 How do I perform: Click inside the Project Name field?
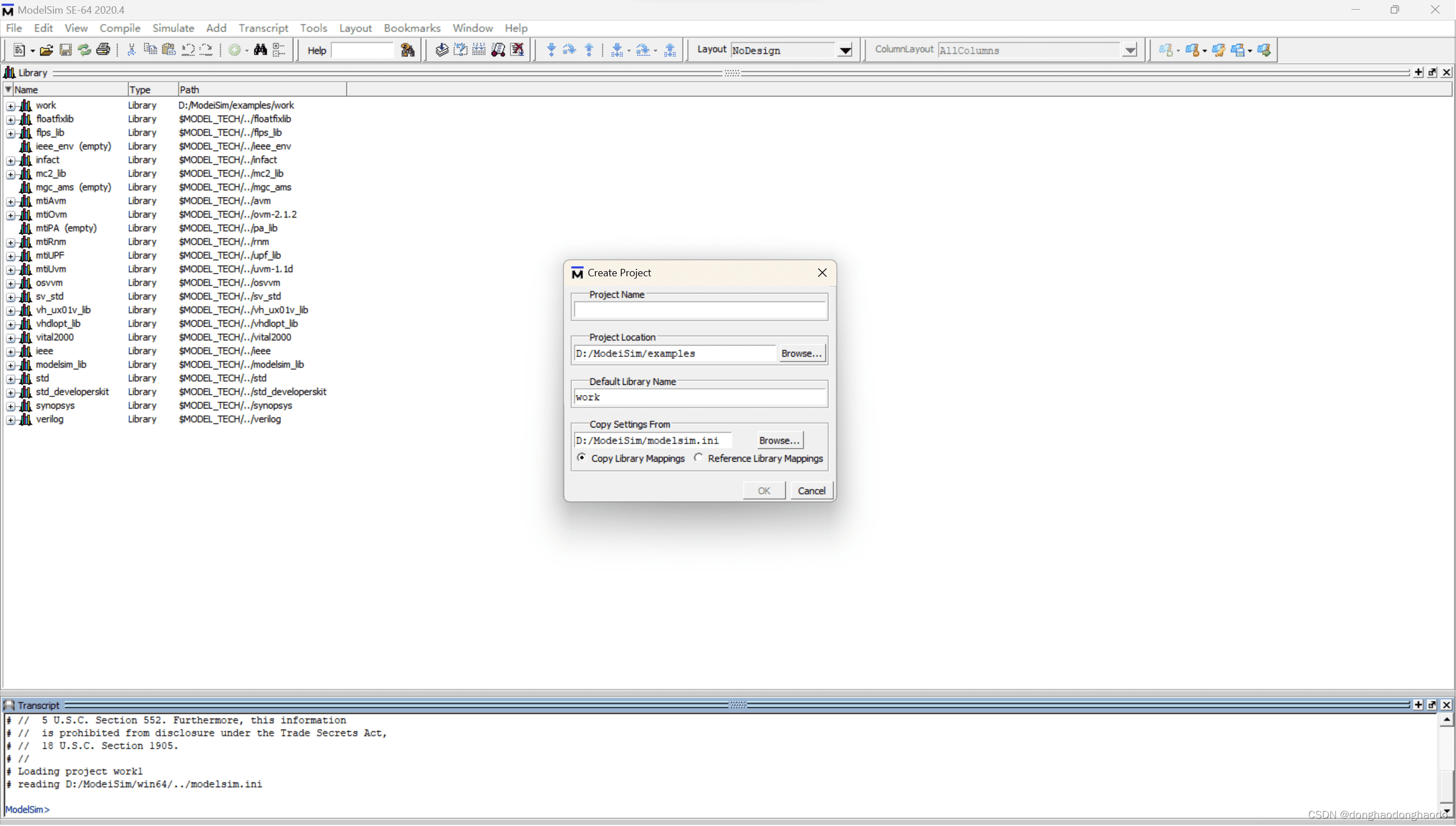coord(699,310)
